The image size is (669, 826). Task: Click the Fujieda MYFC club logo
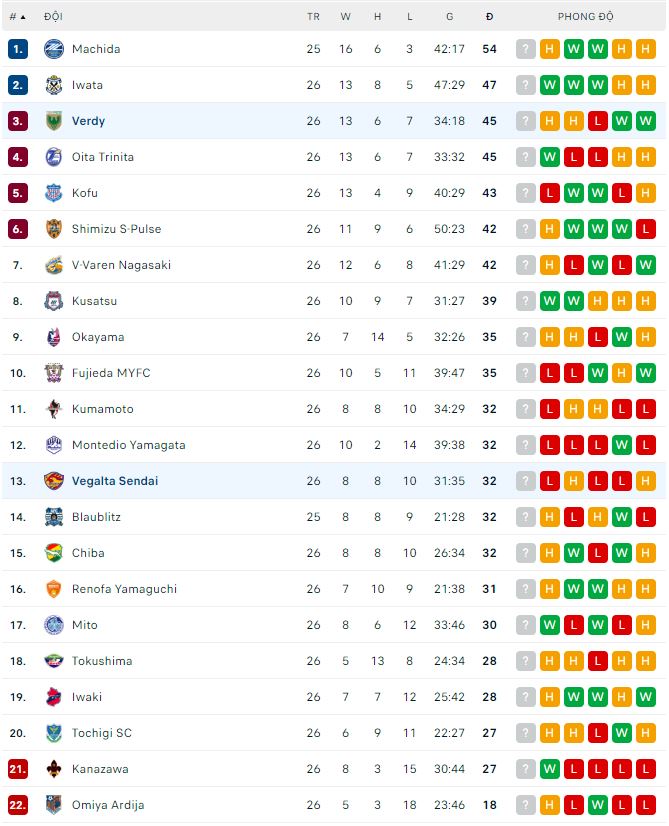tap(54, 373)
